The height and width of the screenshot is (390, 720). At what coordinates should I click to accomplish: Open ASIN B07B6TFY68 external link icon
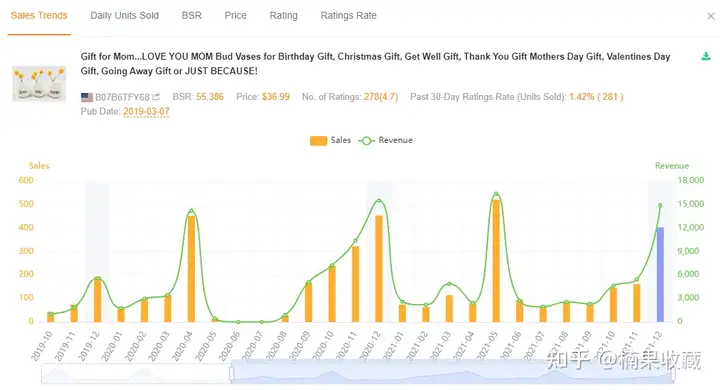(x=156, y=97)
